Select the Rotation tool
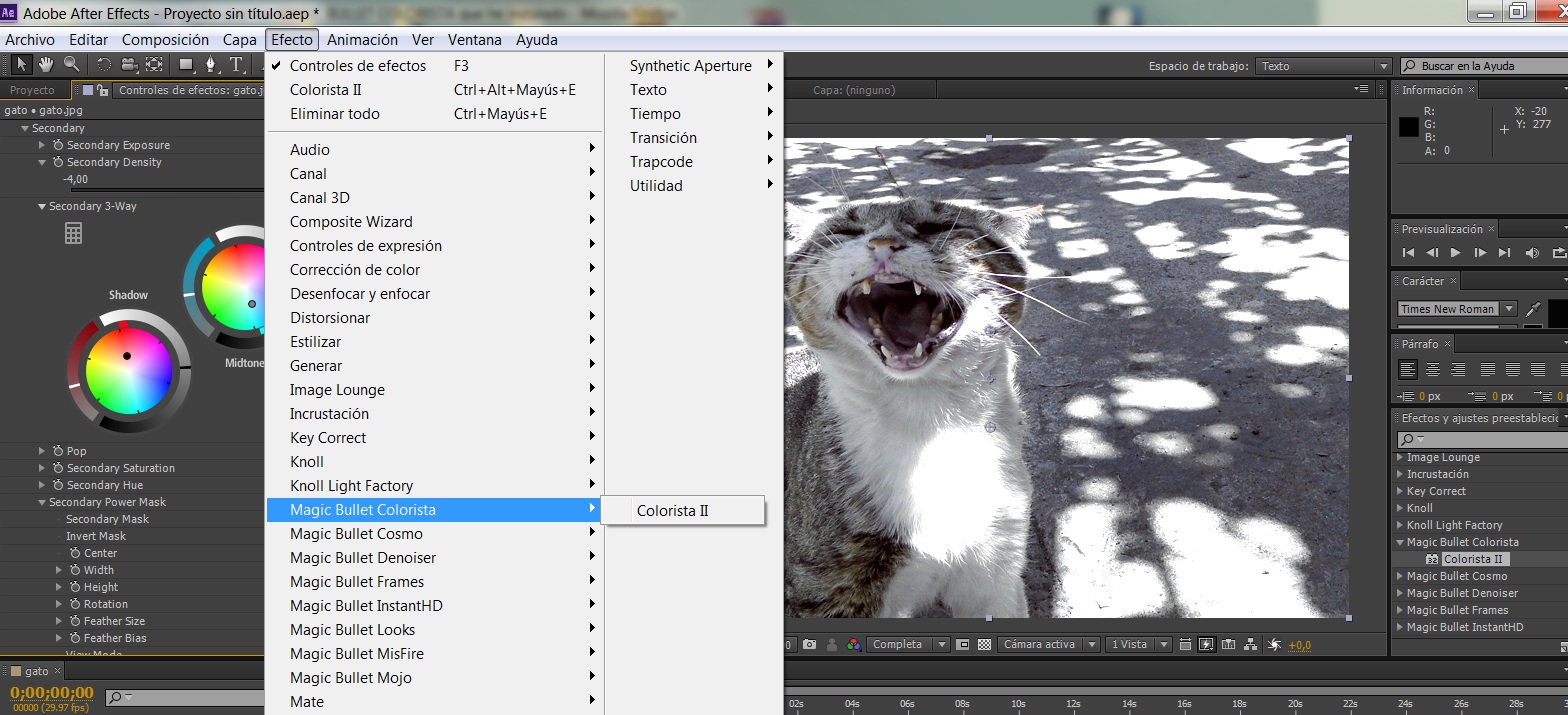The width and height of the screenshot is (1568, 715). click(104, 65)
